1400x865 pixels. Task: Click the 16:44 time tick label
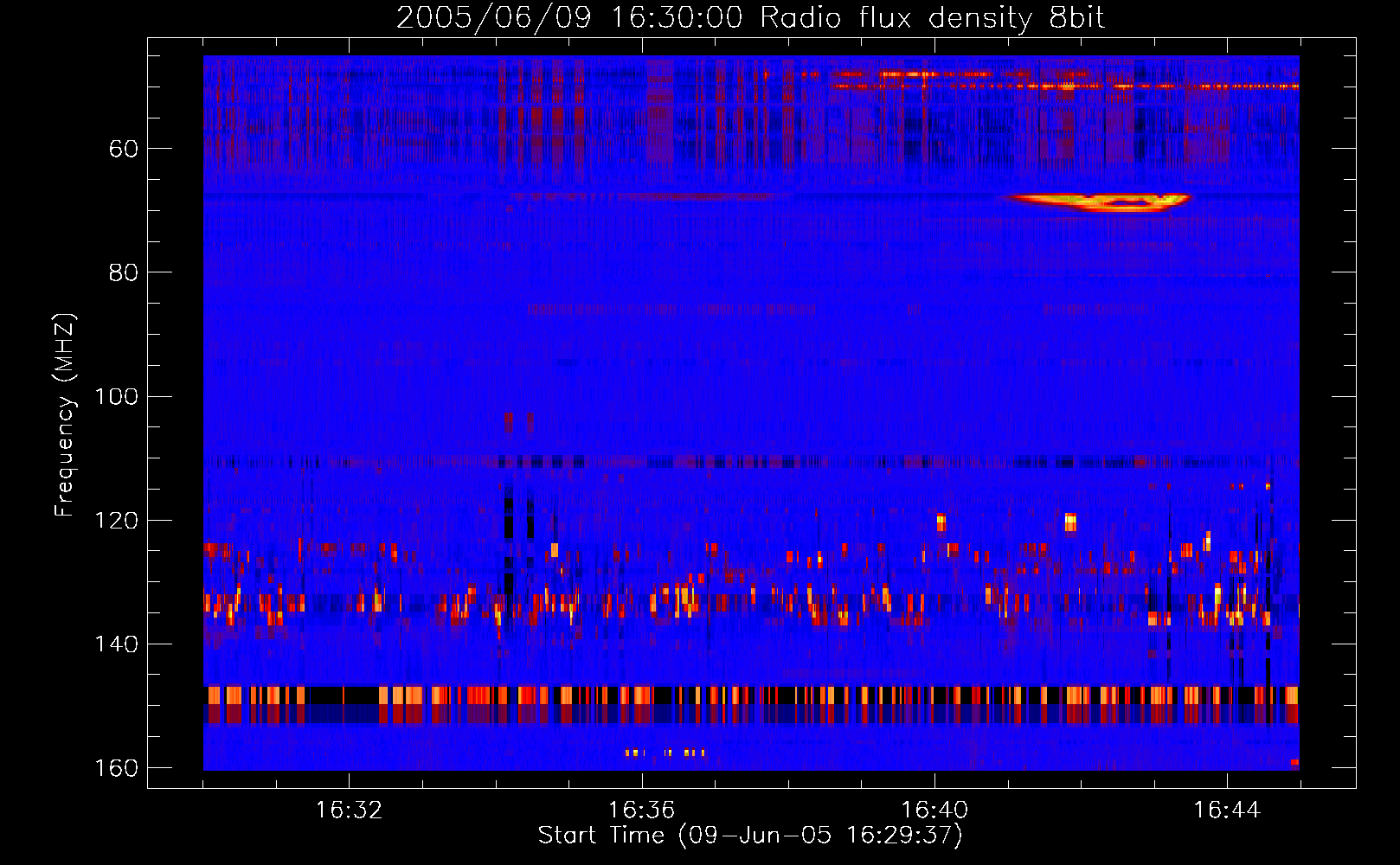pyautogui.click(x=1227, y=810)
